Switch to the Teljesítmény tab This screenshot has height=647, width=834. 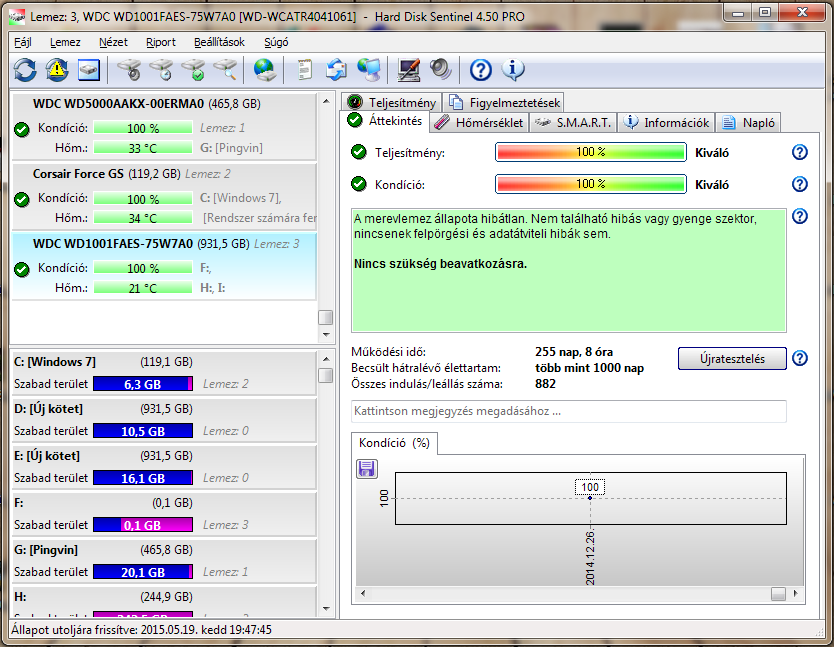pyautogui.click(x=392, y=102)
